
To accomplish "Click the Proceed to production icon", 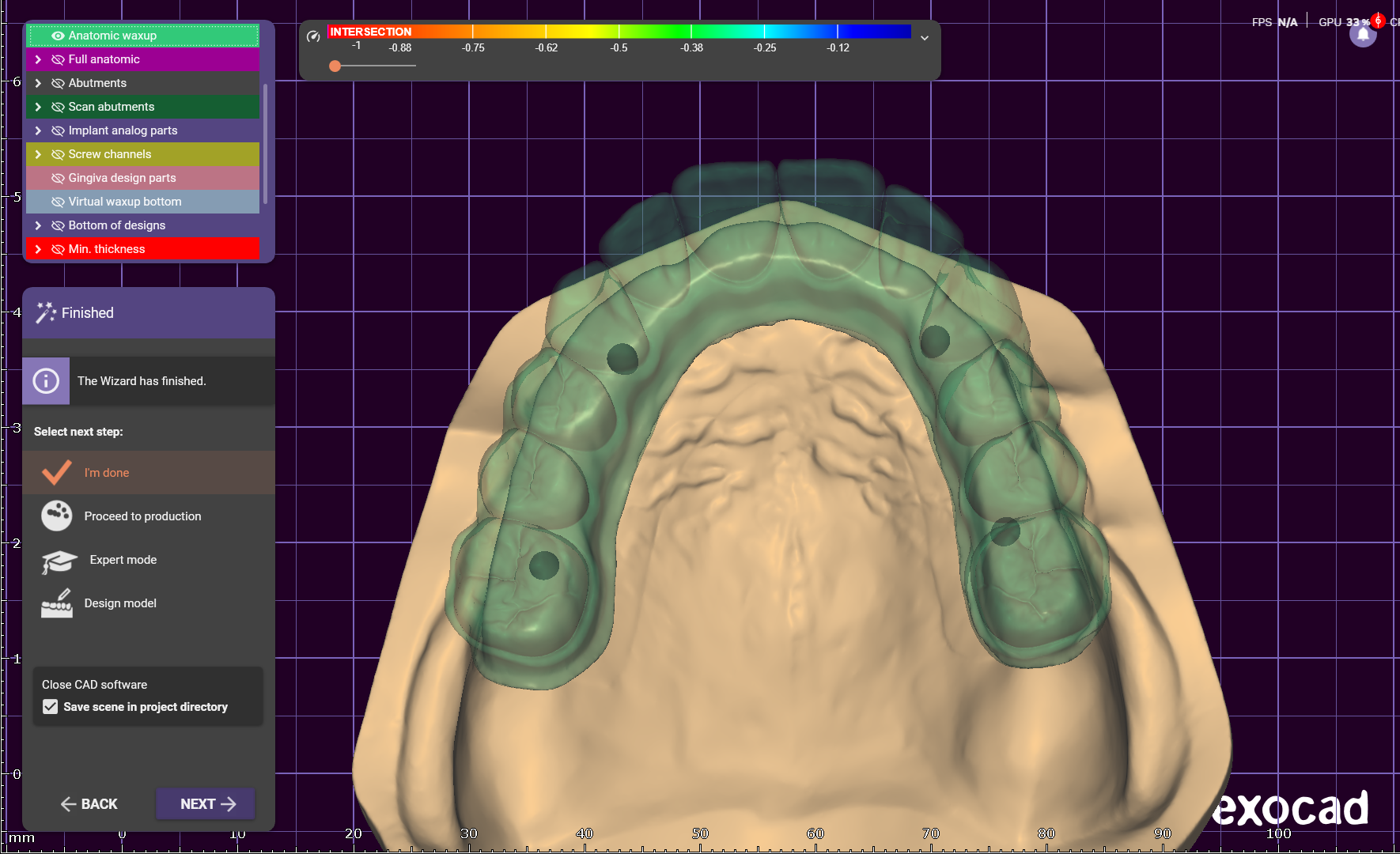I will [57, 516].
